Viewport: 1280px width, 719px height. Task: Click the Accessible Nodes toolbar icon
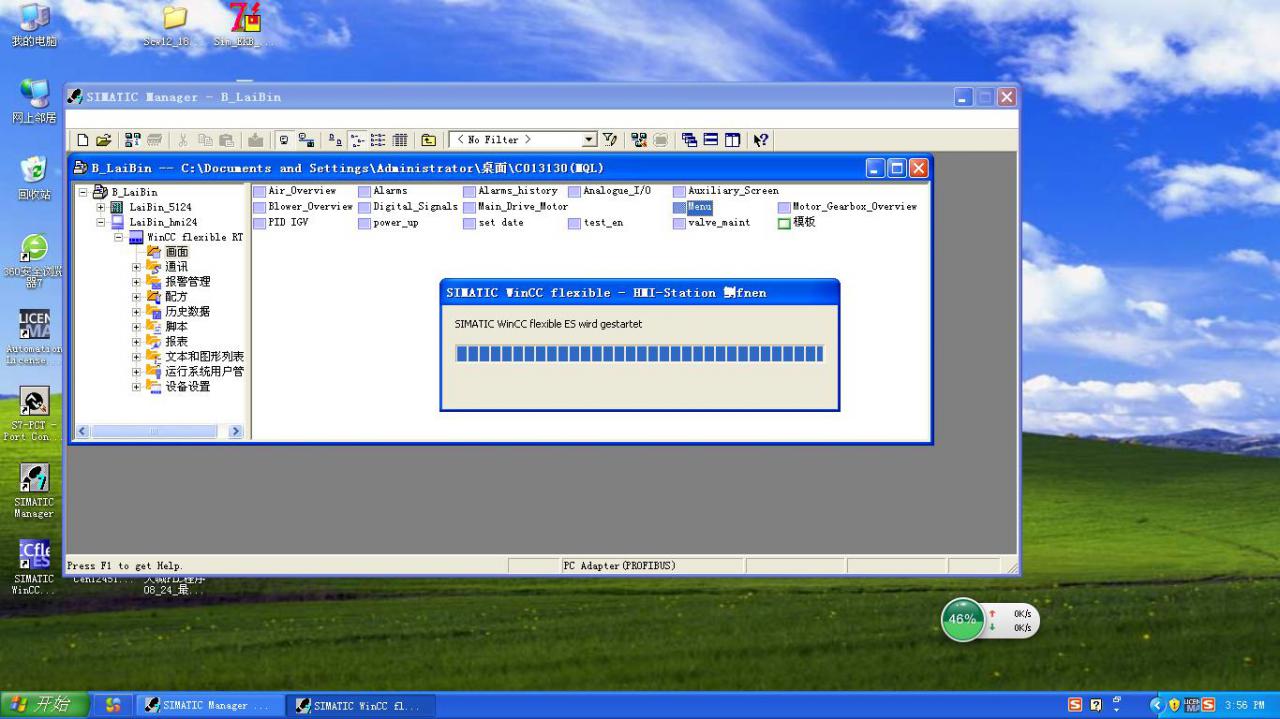131,140
